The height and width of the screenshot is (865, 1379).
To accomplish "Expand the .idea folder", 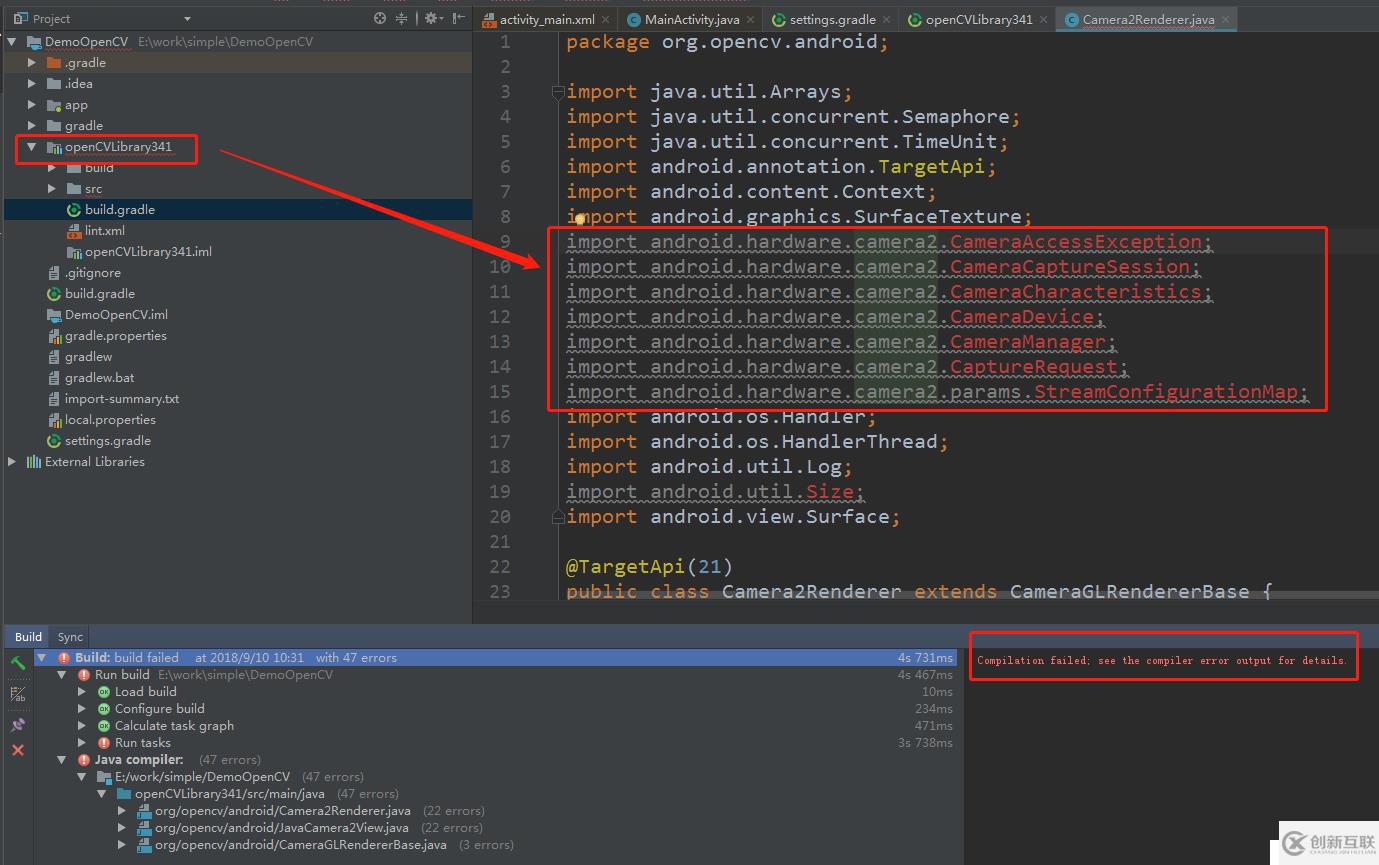I will [x=32, y=84].
